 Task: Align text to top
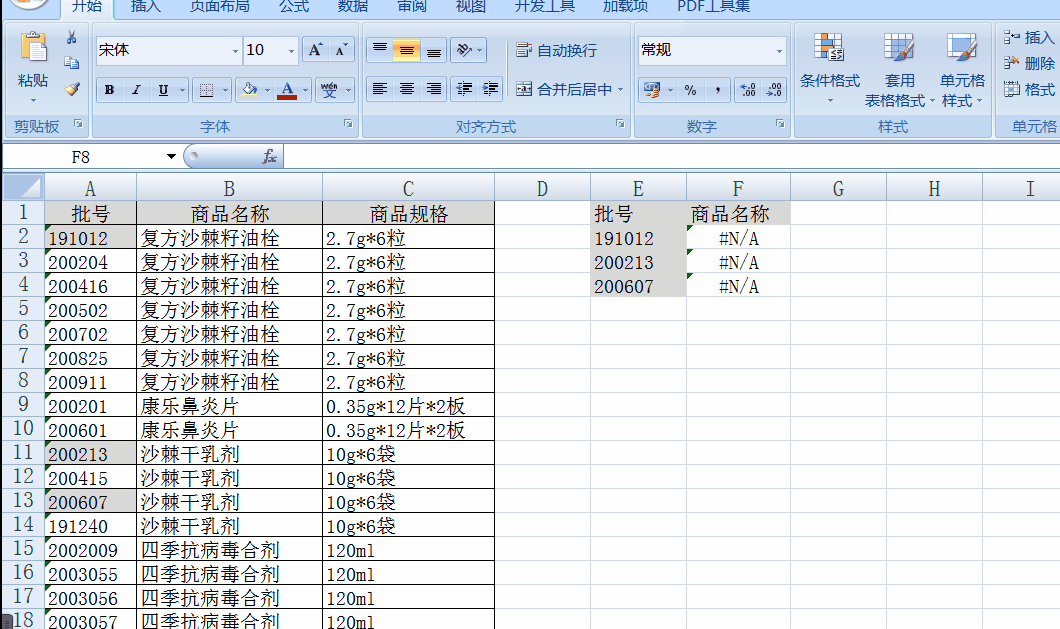point(380,50)
